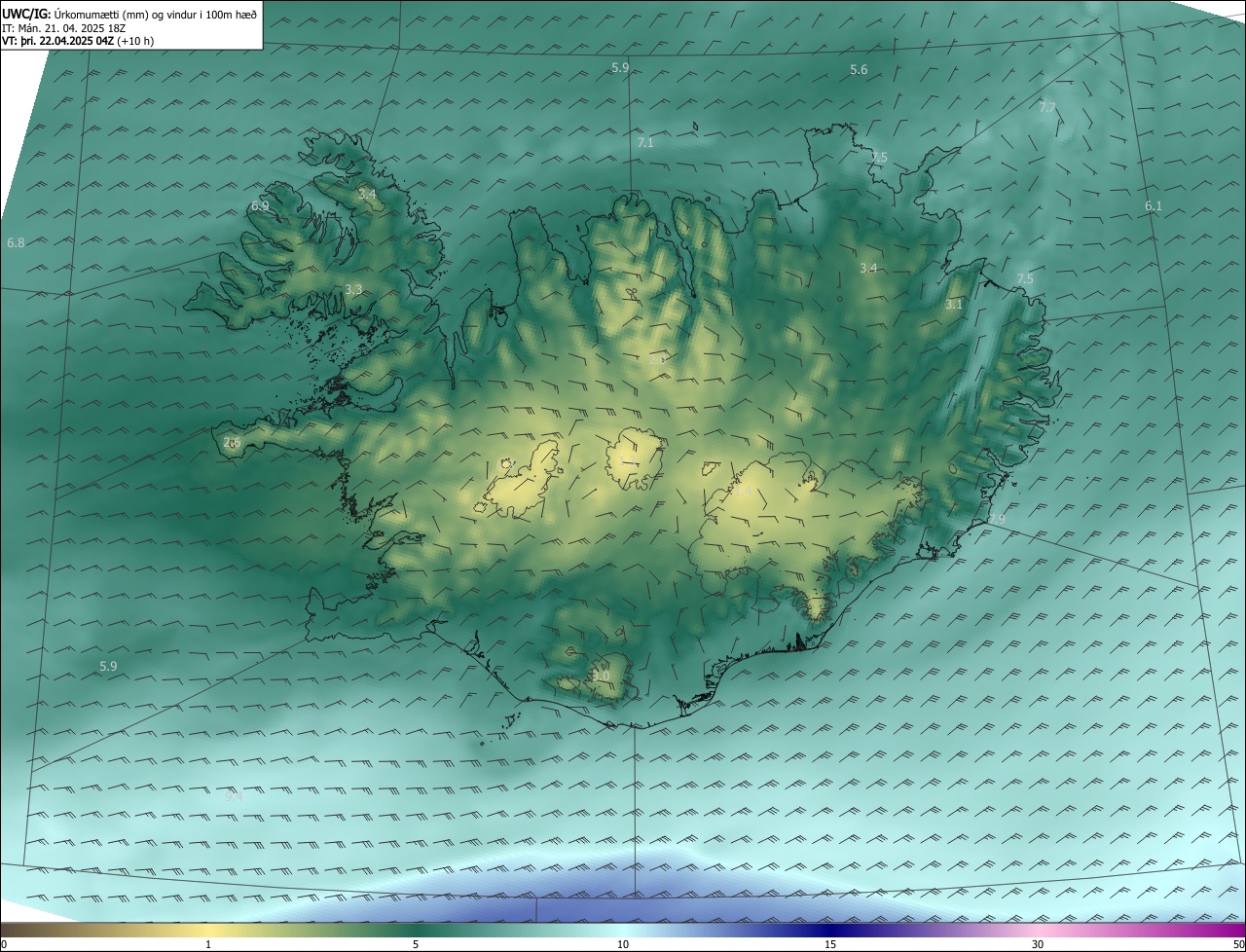Click the 3.1 value label on the map
Image resolution: width=1246 pixels, height=952 pixels.
pos(954,305)
